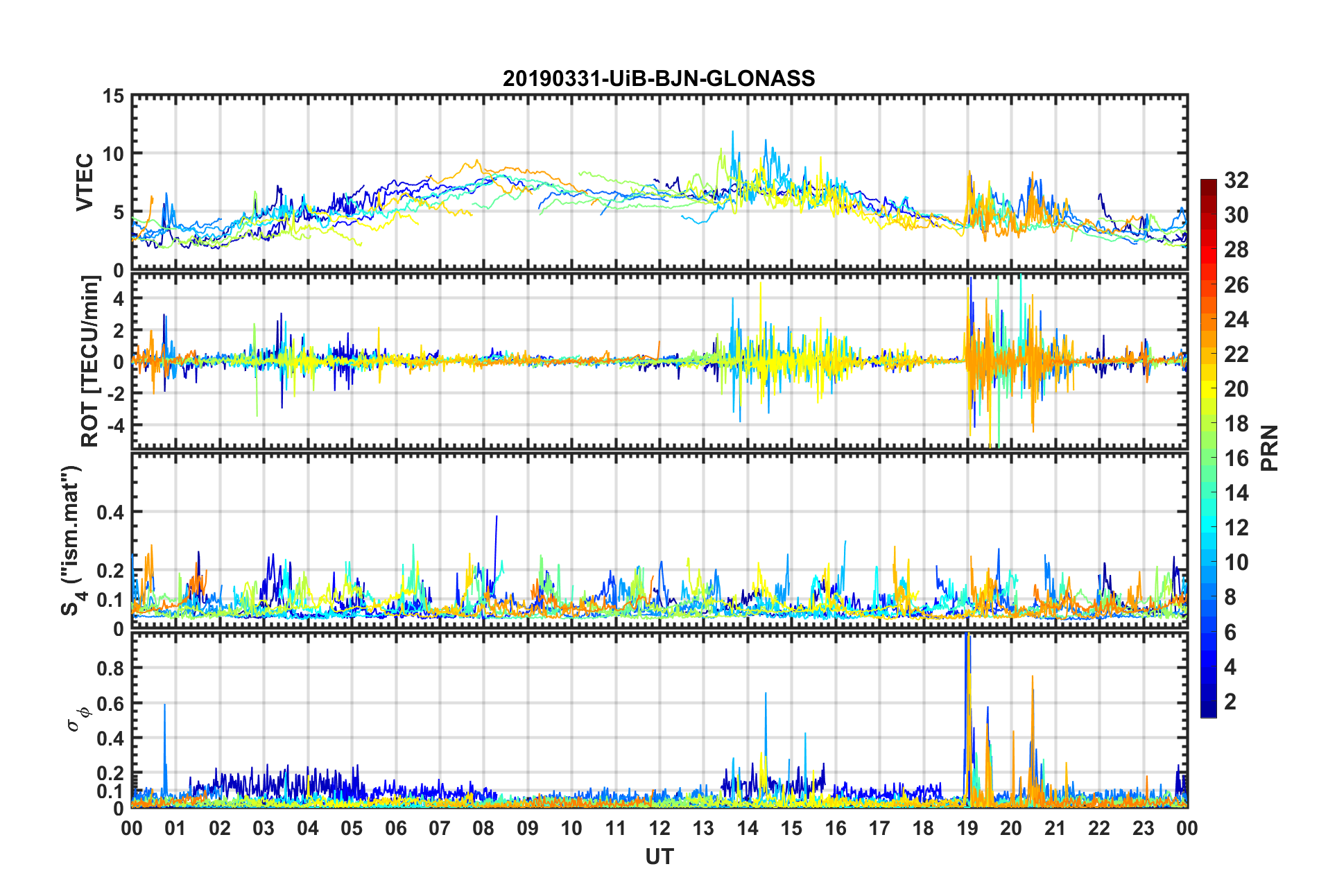Click the "0.6" tick on the sigma-phi axis
This screenshot has height=896, width=1319.
click(x=110, y=703)
